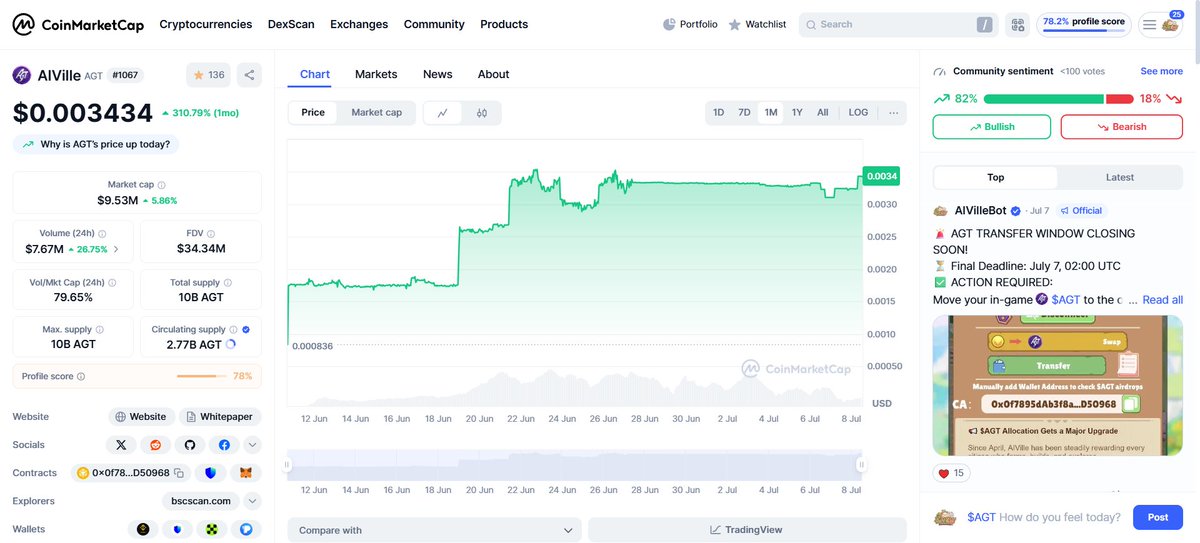
Task: Open Products nav menu
Action: (x=504, y=24)
